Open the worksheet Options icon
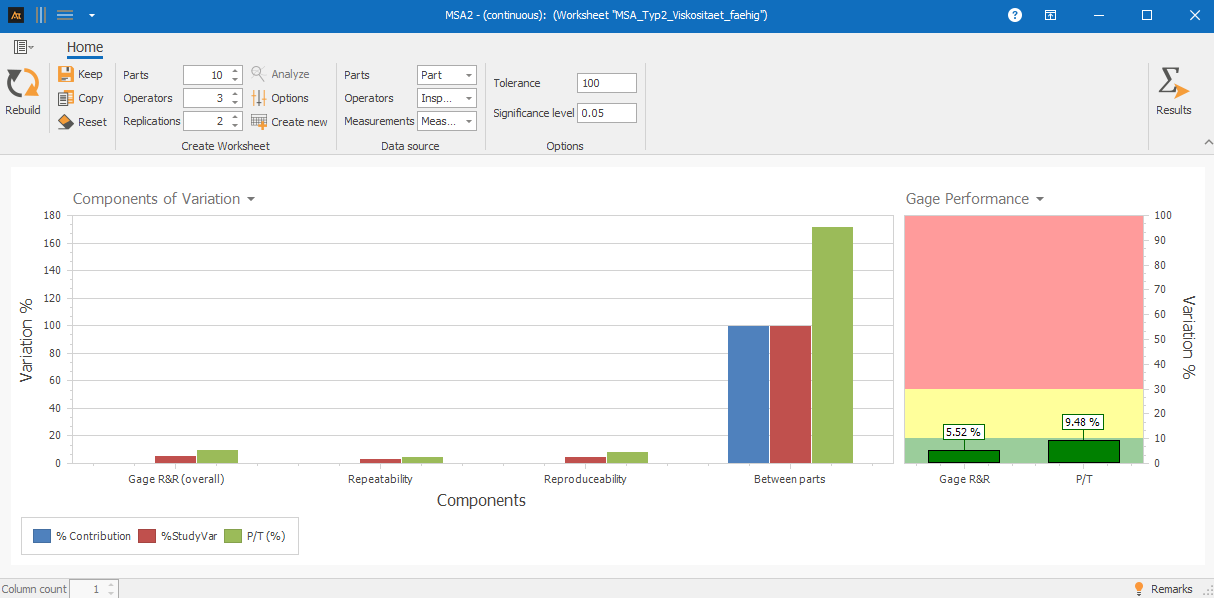Image resolution: width=1214 pixels, height=598 pixels. (259, 98)
